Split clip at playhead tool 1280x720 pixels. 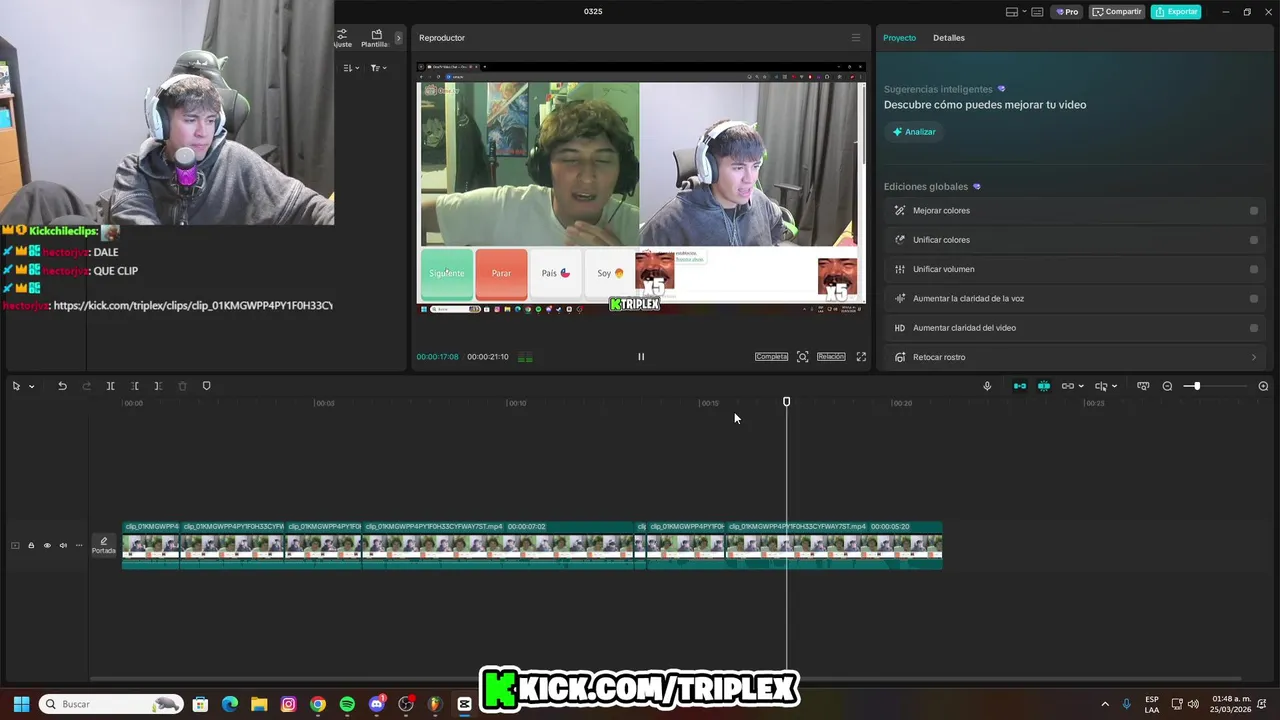pos(111,386)
